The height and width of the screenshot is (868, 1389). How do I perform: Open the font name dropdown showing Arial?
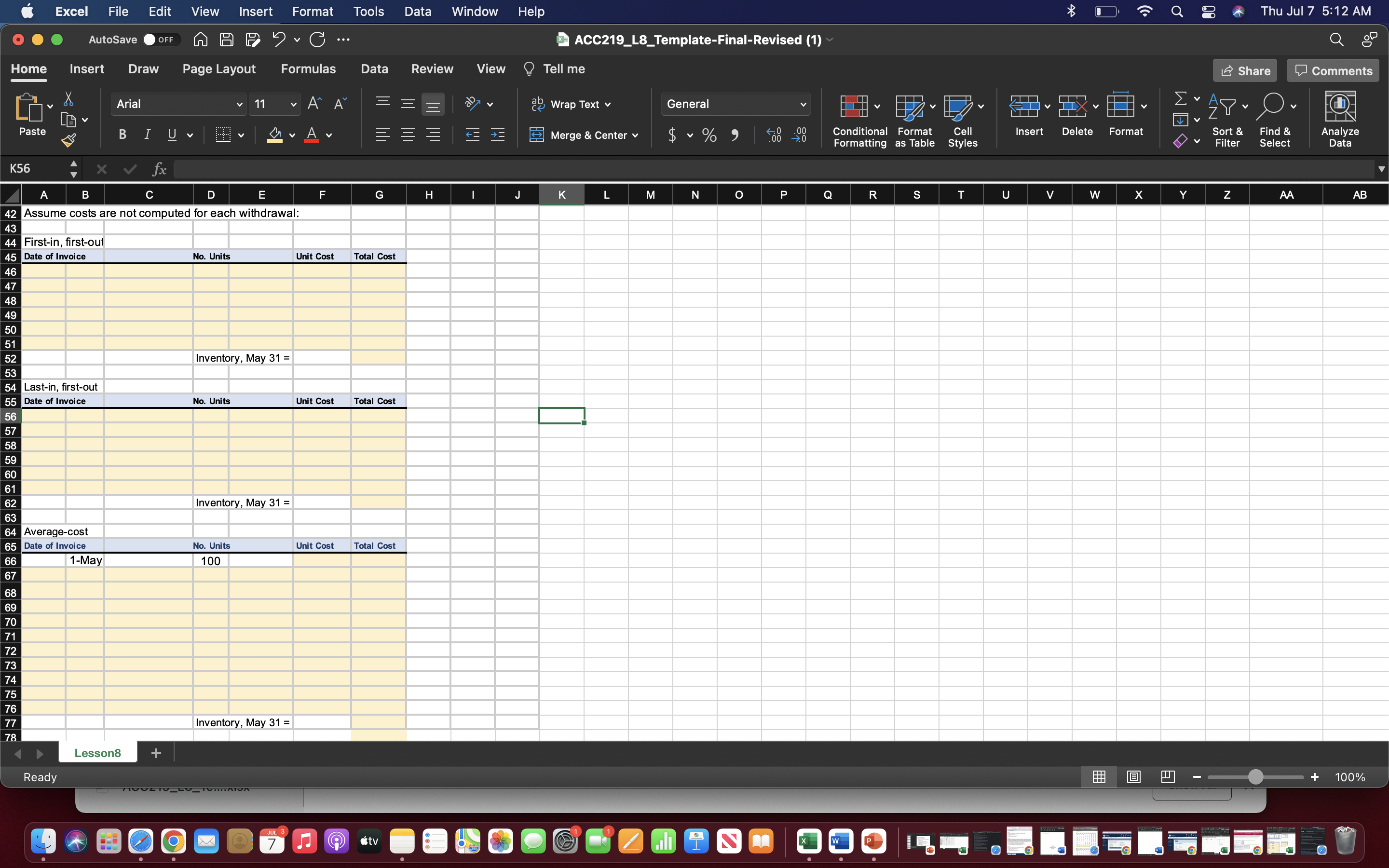pos(239,104)
